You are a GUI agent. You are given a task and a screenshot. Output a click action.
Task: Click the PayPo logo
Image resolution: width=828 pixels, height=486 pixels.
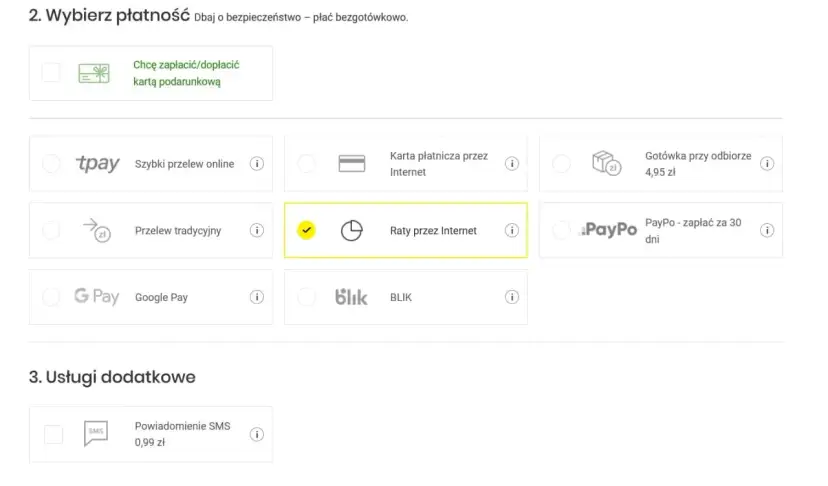pos(608,230)
